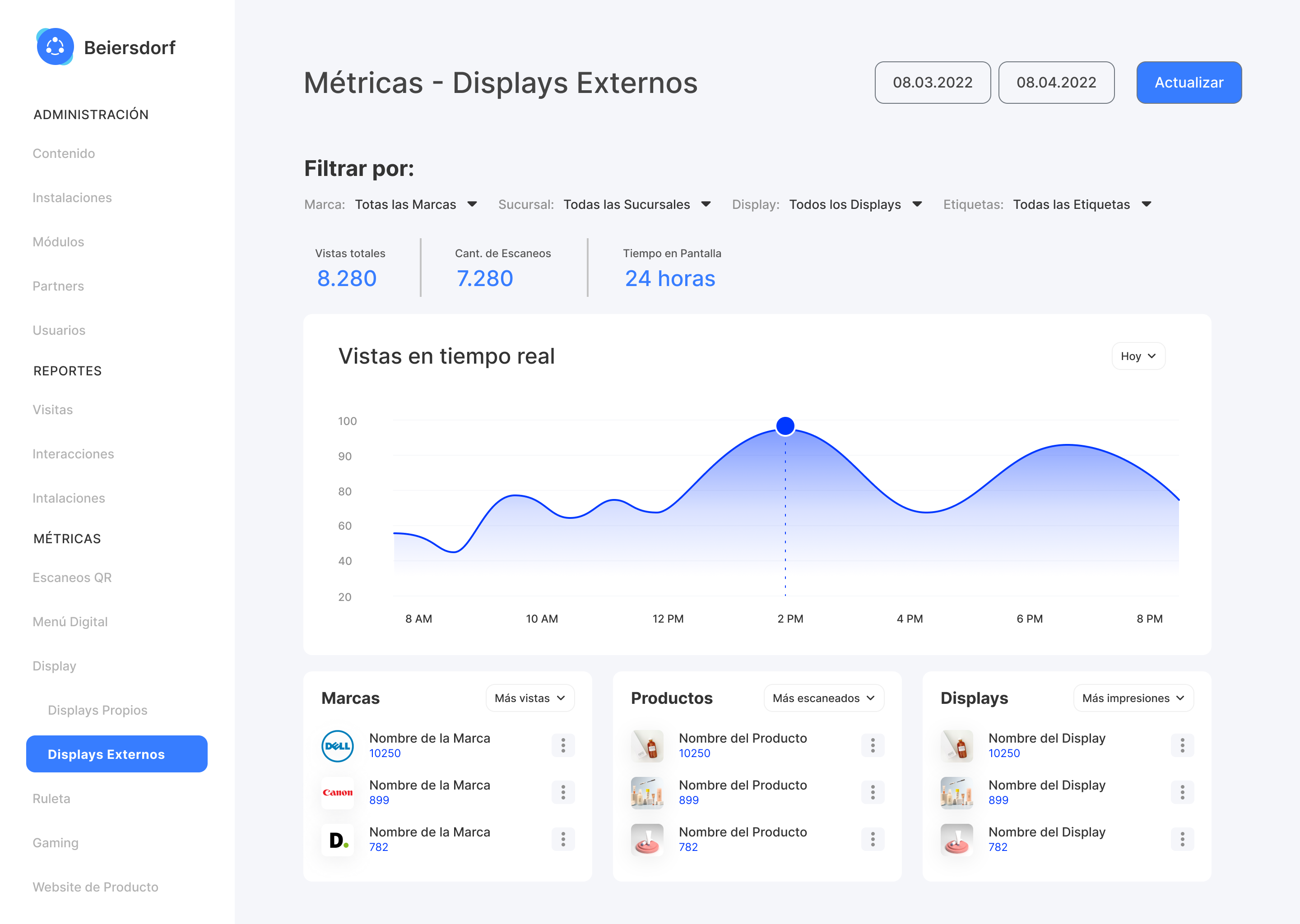
Task: Open the Más impresiones sort dropdown
Action: pyautogui.click(x=1133, y=698)
